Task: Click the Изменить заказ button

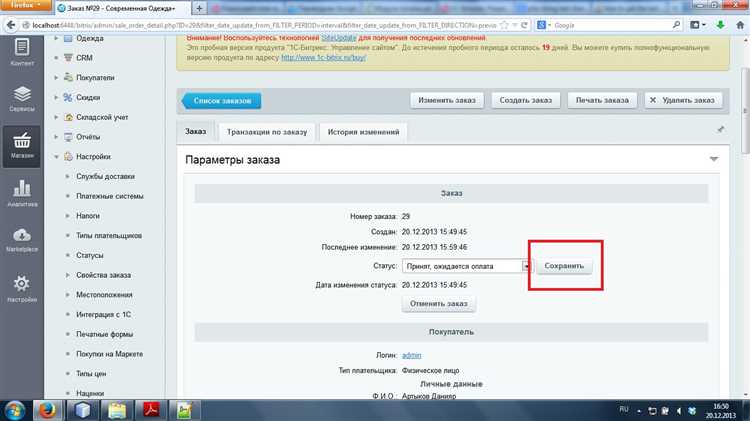Action: tap(447, 100)
